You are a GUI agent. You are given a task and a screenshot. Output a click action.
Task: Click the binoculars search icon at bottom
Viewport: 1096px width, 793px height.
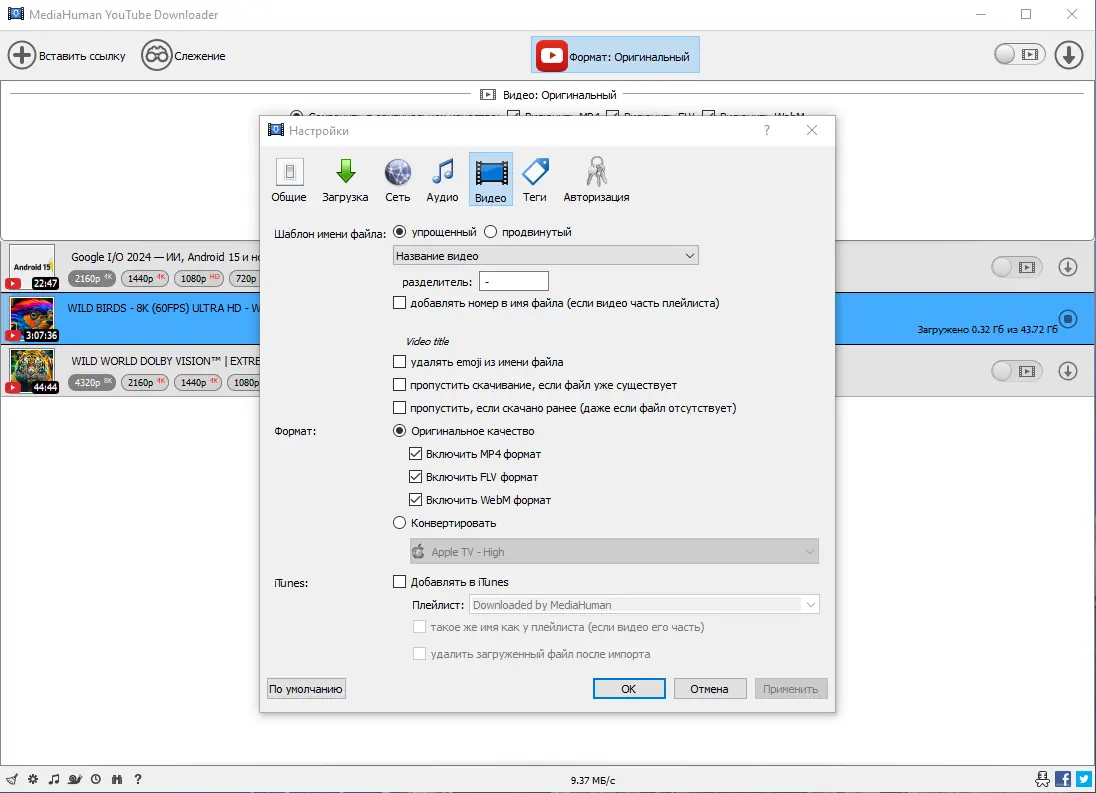tap(116, 778)
